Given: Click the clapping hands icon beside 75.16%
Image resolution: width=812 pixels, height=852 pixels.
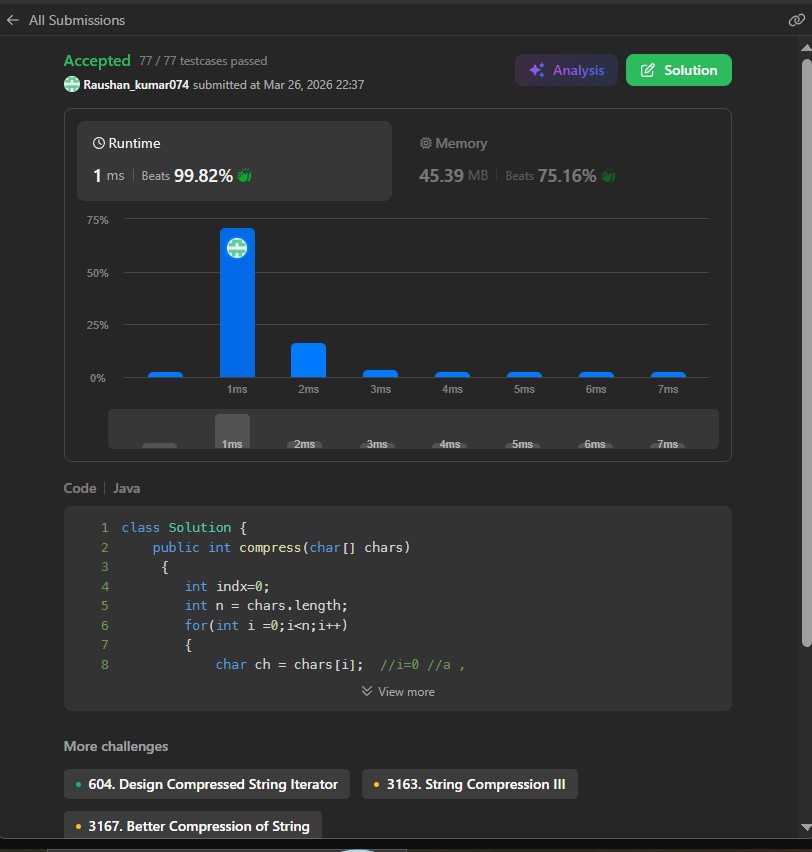Looking at the screenshot, I should 608,176.
